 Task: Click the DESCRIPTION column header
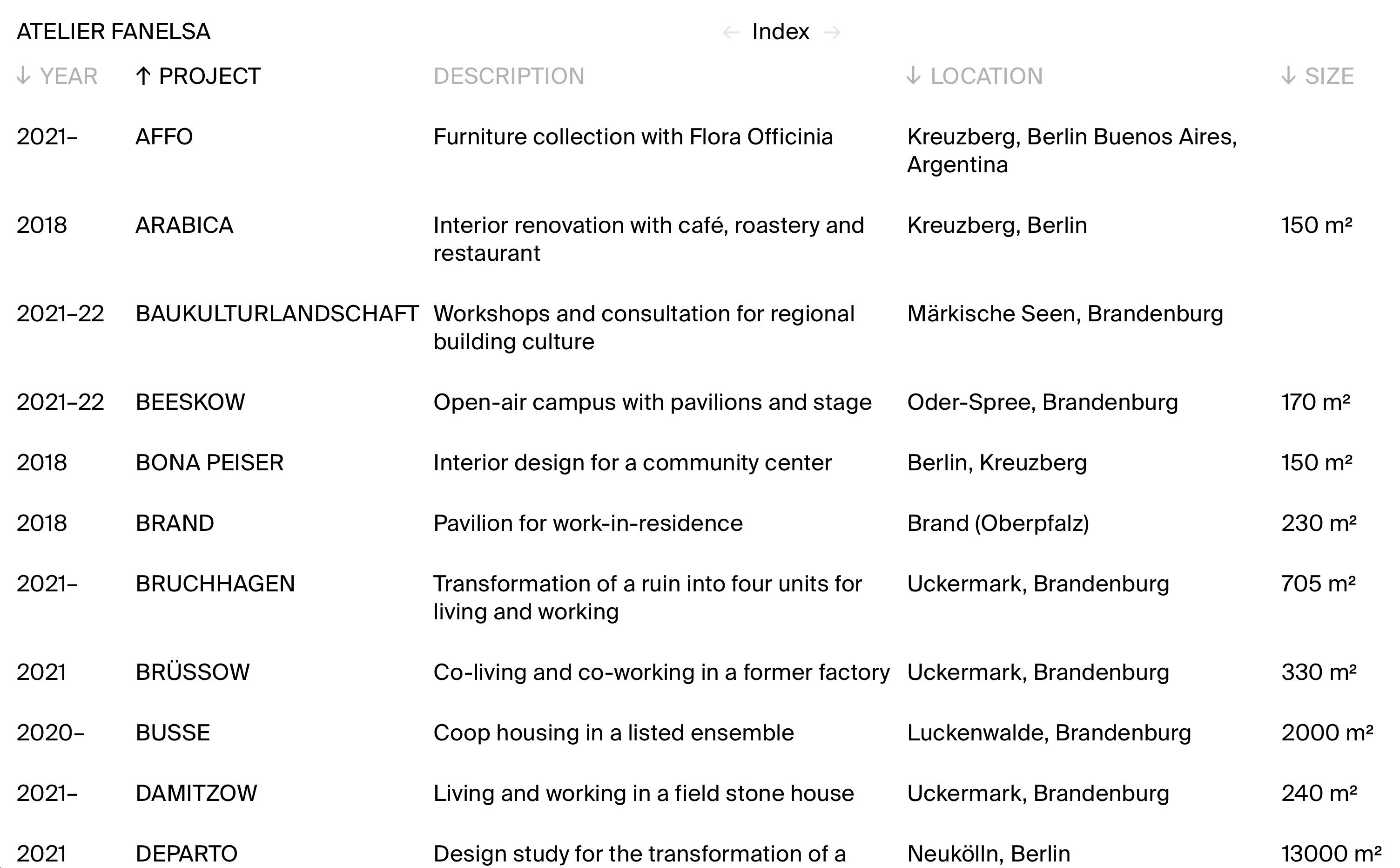coord(508,76)
